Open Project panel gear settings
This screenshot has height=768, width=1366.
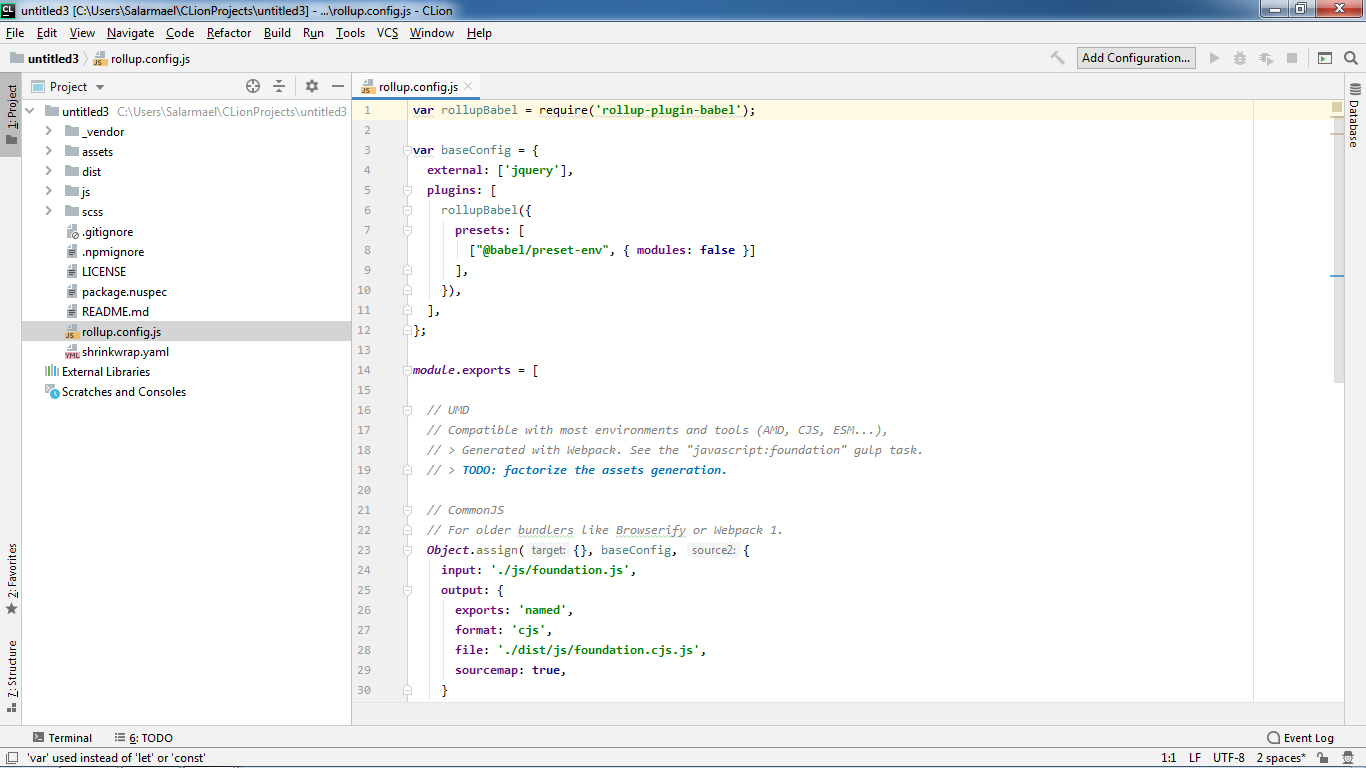(x=311, y=87)
